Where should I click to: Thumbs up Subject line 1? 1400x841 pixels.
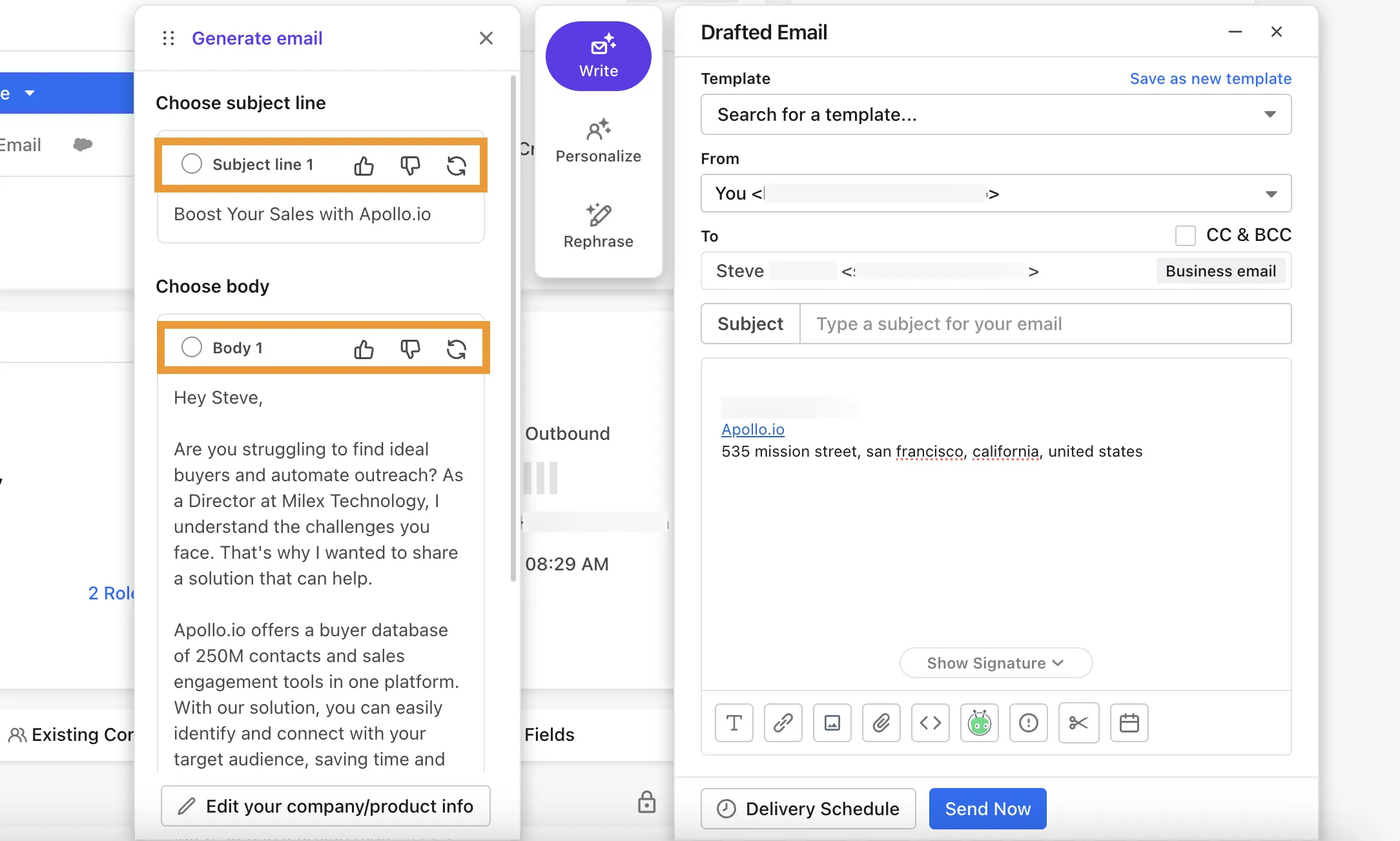click(x=364, y=165)
